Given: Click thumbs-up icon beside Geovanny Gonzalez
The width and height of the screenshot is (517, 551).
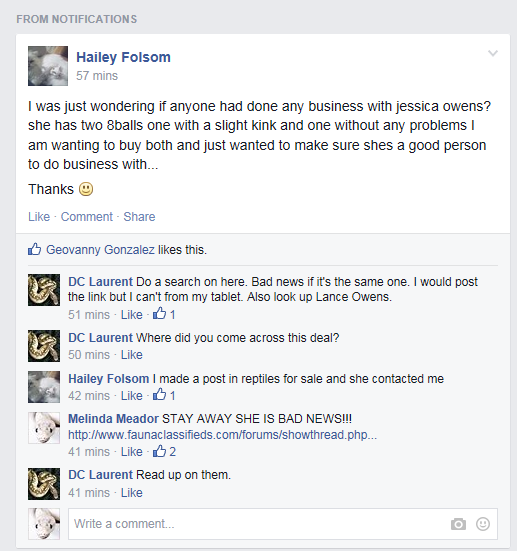Looking at the screenshot, I should [x=34, y=249].
